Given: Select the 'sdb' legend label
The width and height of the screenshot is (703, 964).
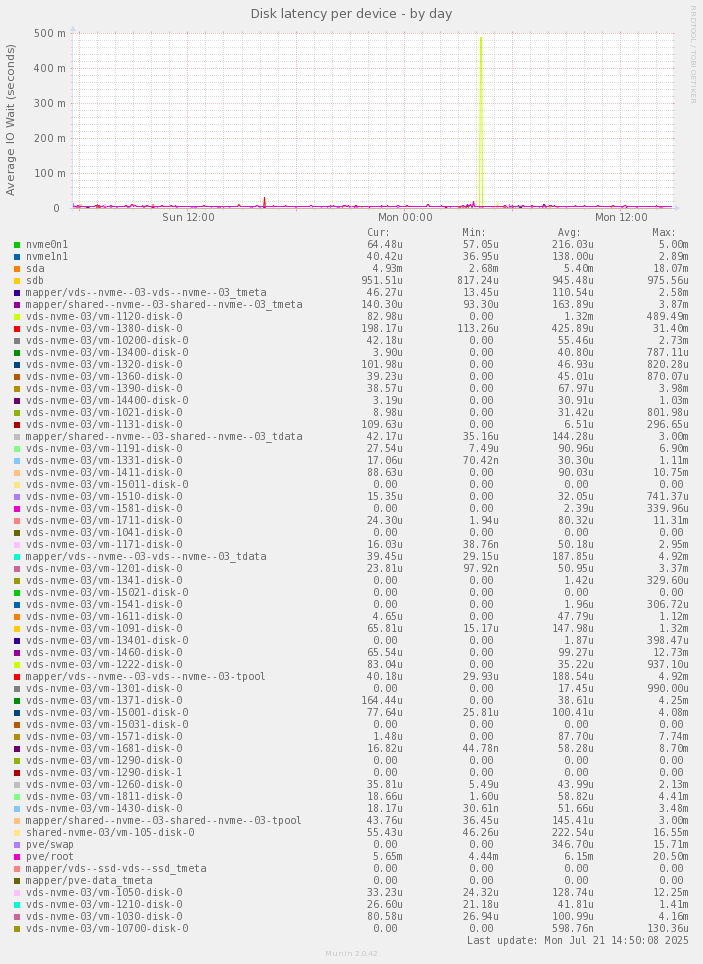Looking at the screenshot, I should pyautogui.click(x=34, y=280).
